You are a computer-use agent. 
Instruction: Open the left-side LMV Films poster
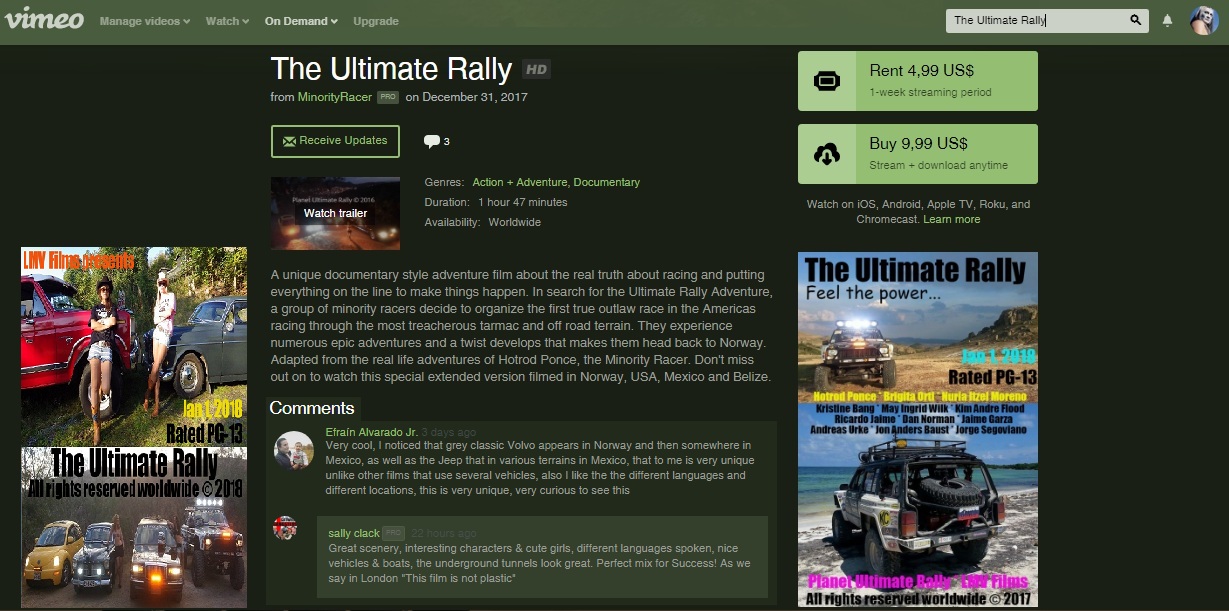point(134,428)
